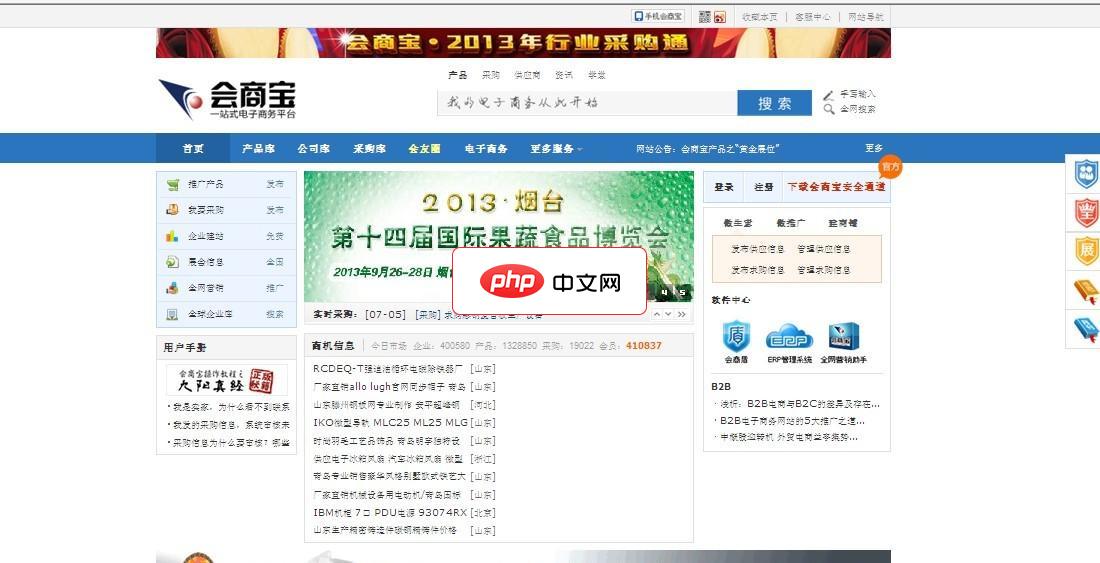Select the 建商铺 tab
Viewport: 1100px width, 563px height.
tap(843, 223)
